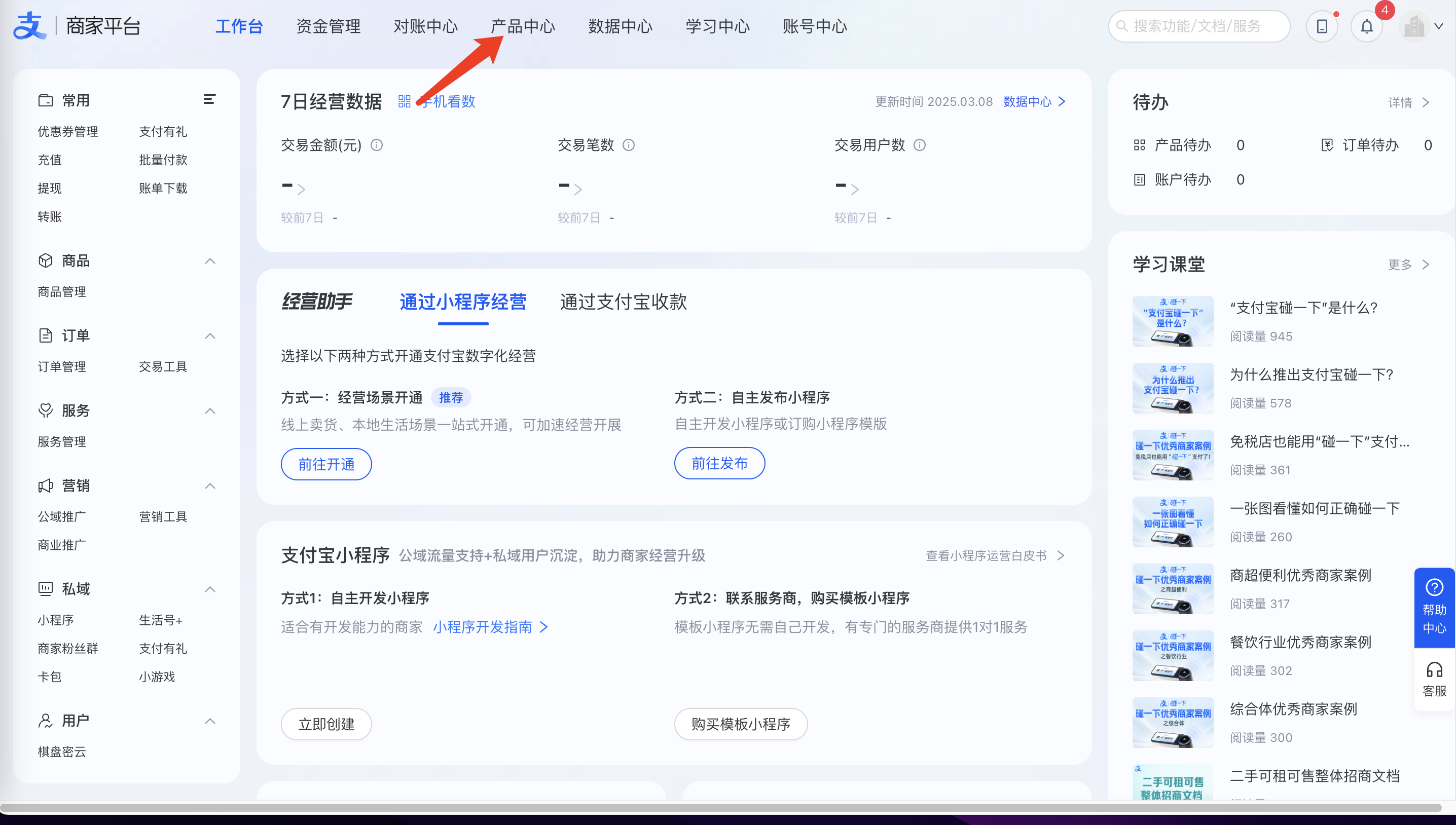Screen dimensions: 1456x825
Task: Open 数据中心 link in 7日经营数据
Action: (1035, 101)
